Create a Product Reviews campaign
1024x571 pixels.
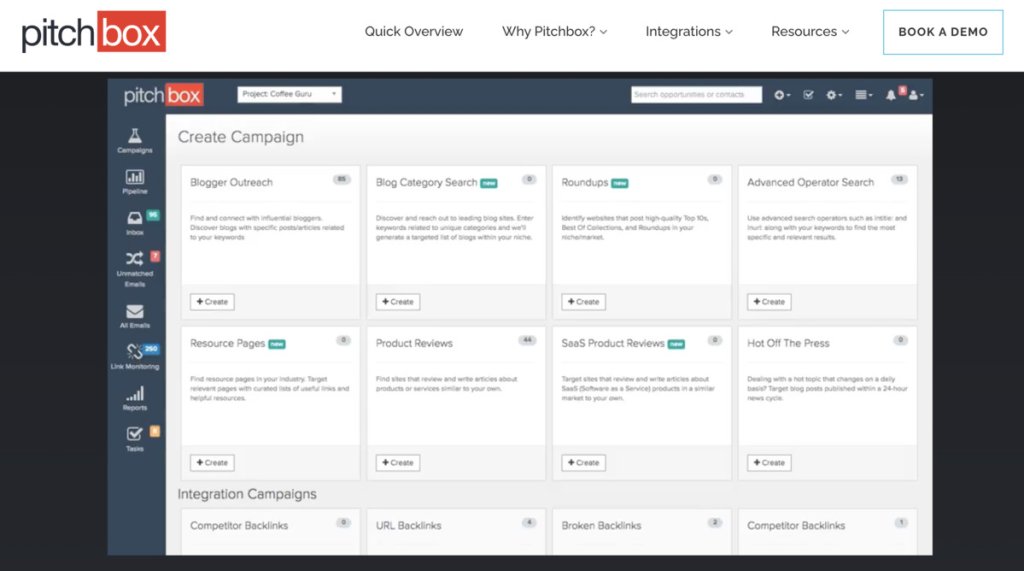pos(398,463)
